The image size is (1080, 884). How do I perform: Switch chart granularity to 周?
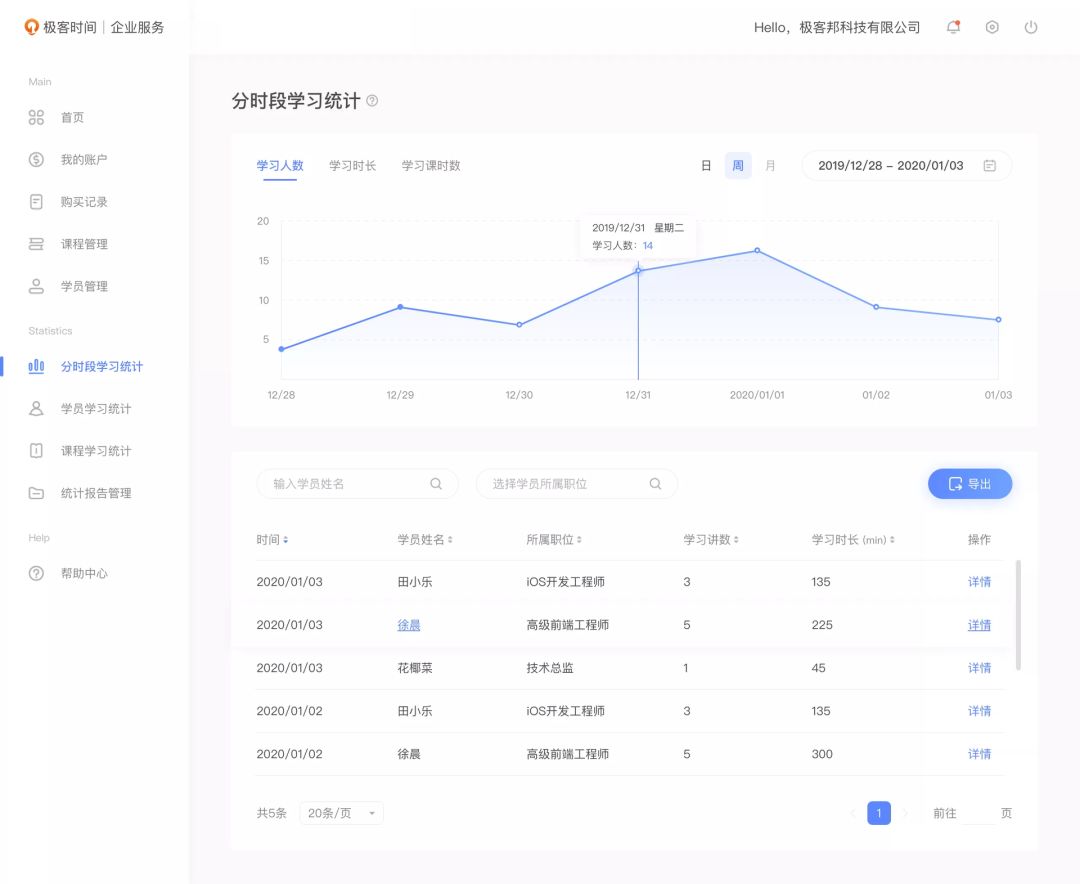738,165
